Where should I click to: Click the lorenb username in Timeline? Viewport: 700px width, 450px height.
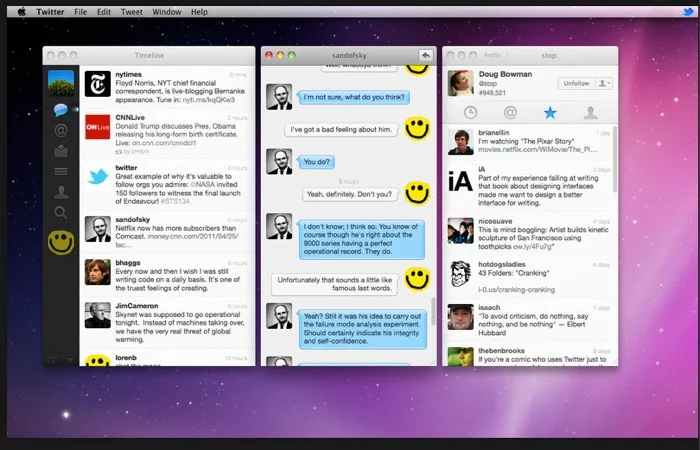point(126,358)
